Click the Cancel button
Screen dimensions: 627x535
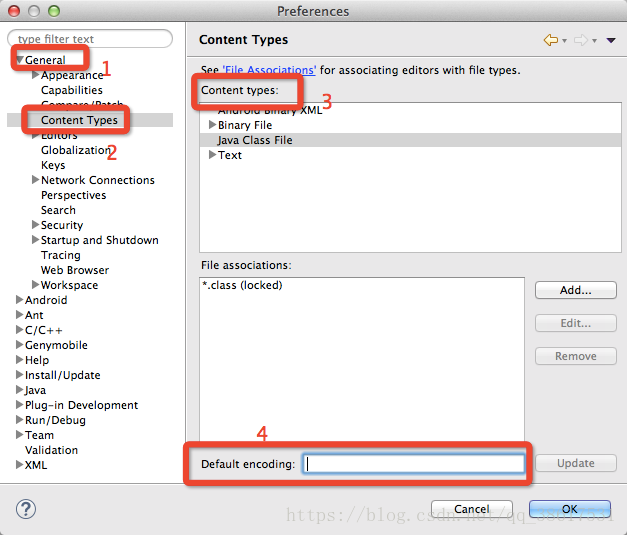[472, 509]
